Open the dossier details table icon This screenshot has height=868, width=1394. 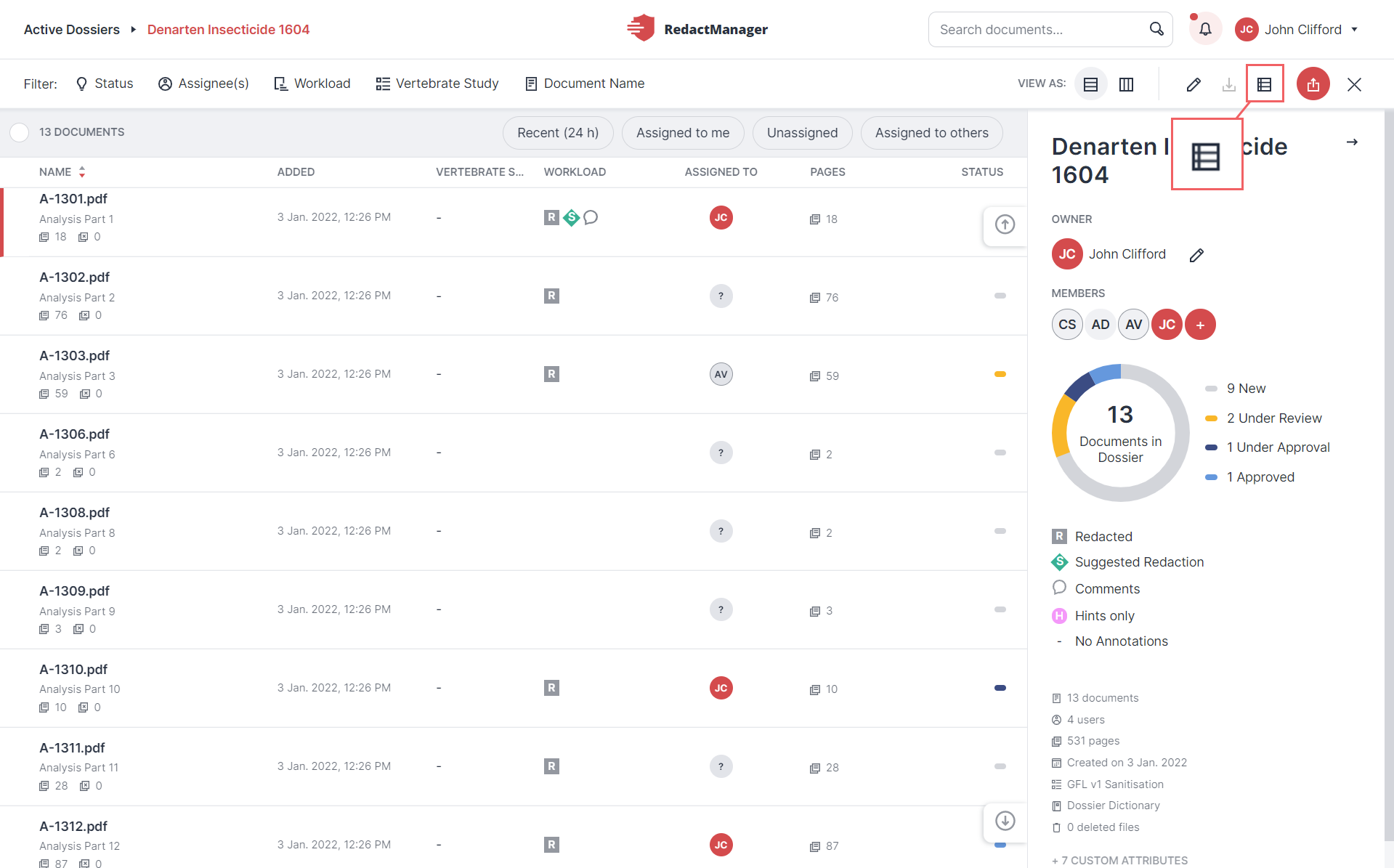point(1265,84)
